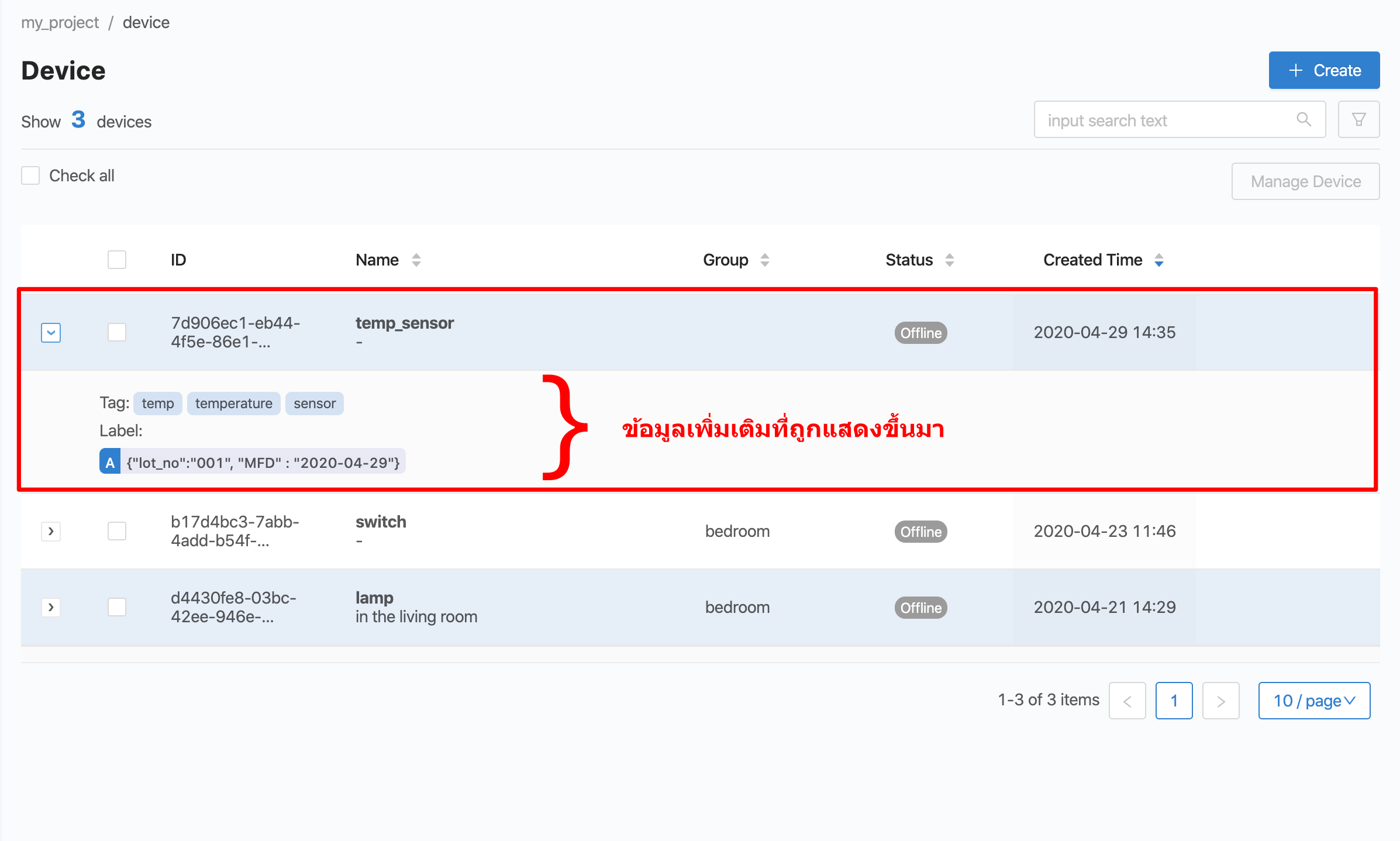Open the filter funnel button
The height and width of the screenshot is (841, 1400).
tap(1358, 119)
